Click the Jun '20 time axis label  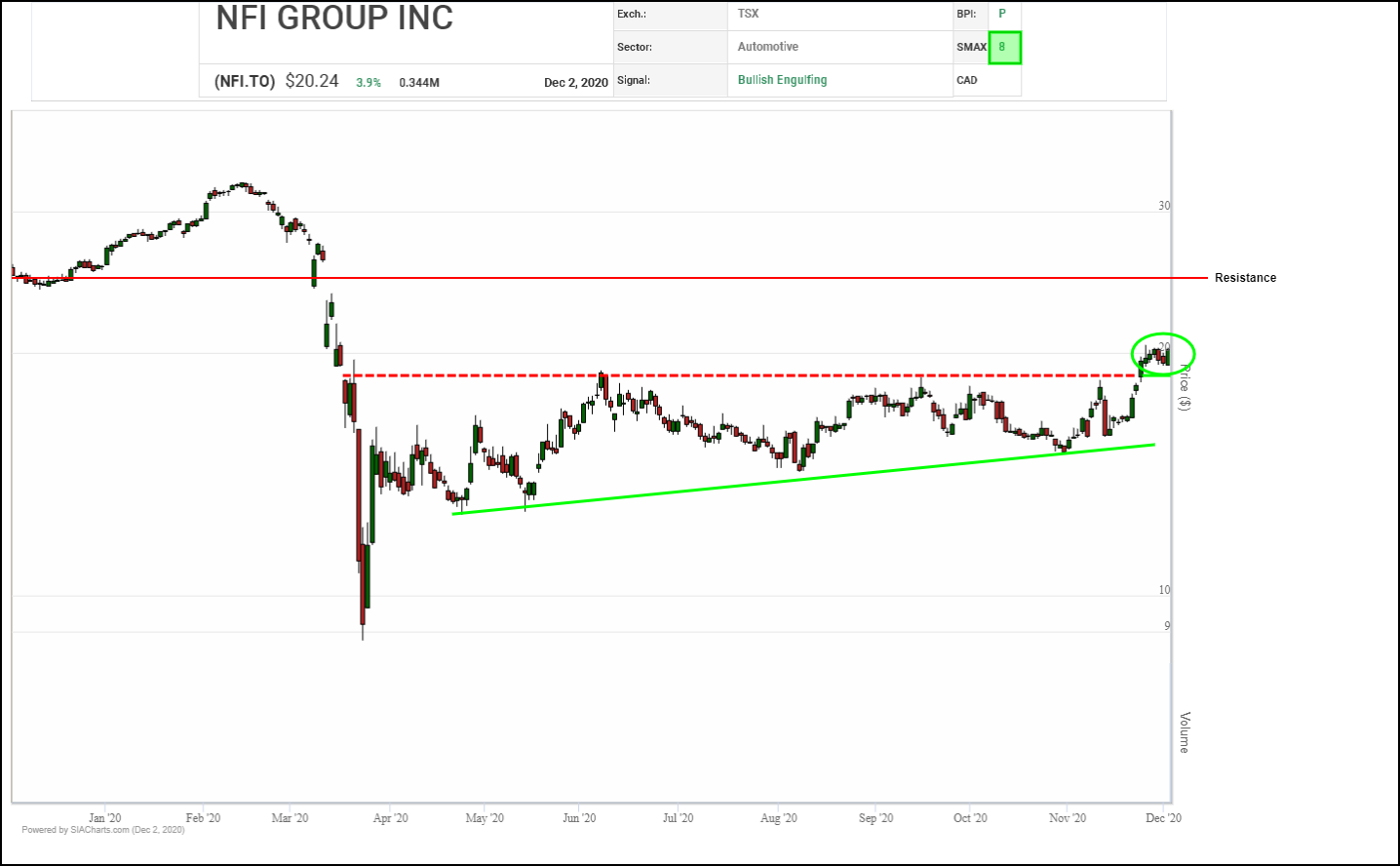point(579,818)
